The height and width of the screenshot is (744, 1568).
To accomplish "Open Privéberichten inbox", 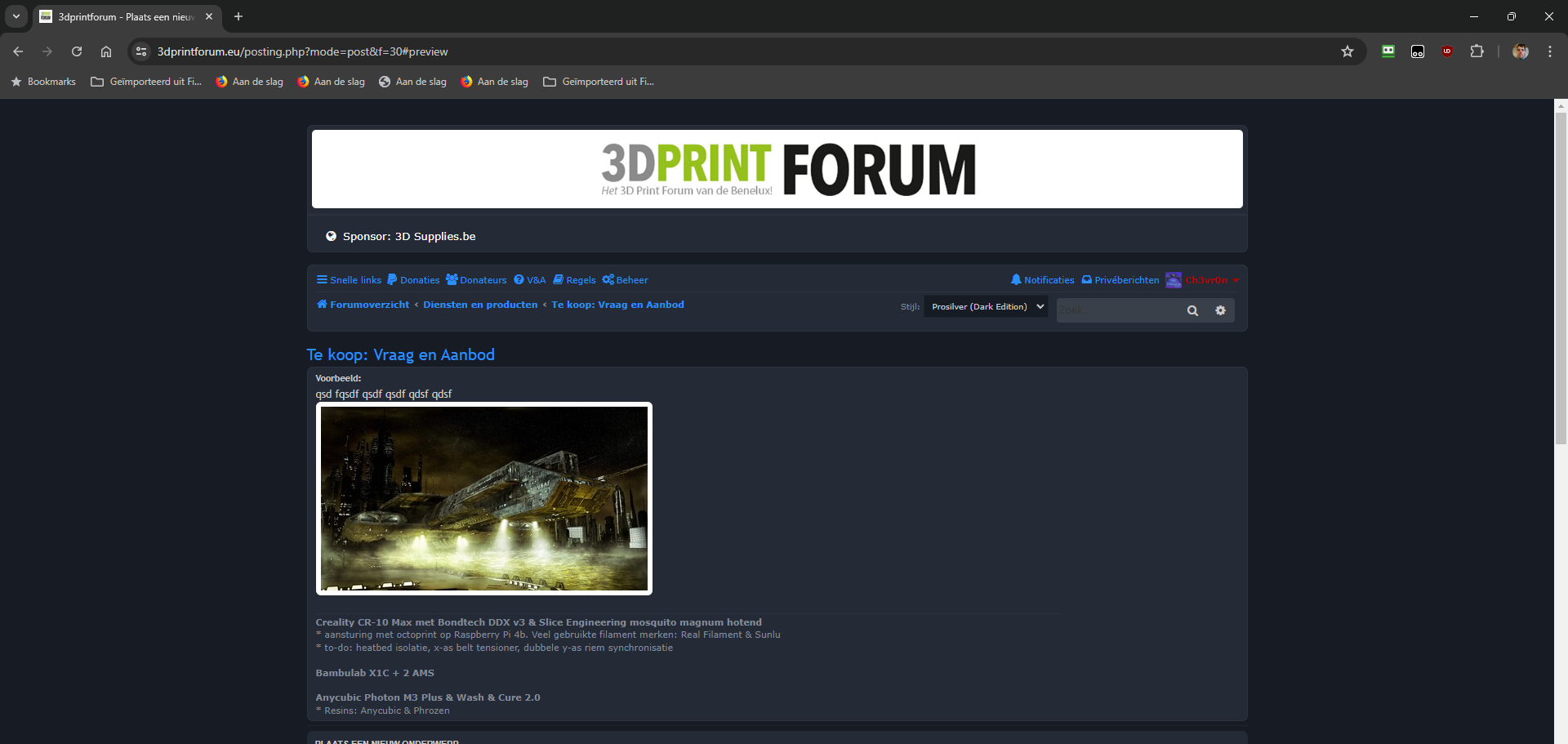I will point(1120,280).
